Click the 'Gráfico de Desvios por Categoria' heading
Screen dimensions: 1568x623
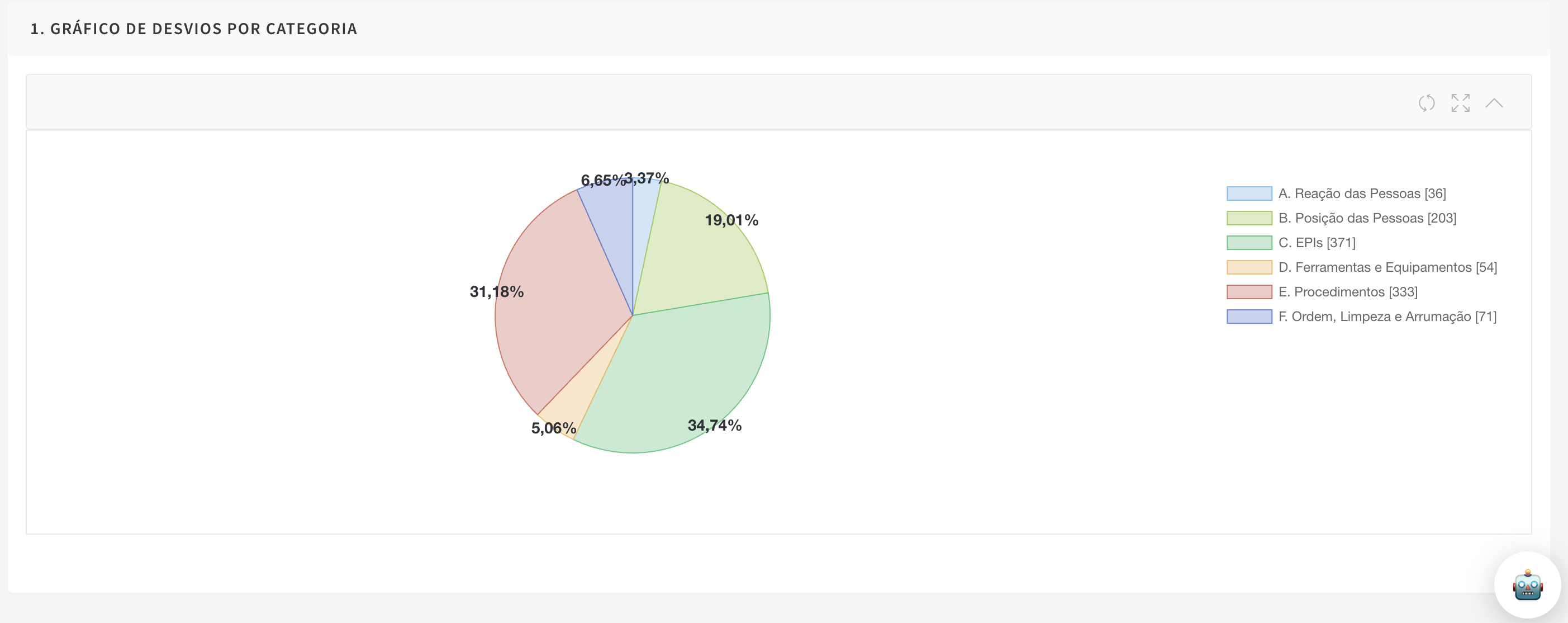[x=193, y=29]
